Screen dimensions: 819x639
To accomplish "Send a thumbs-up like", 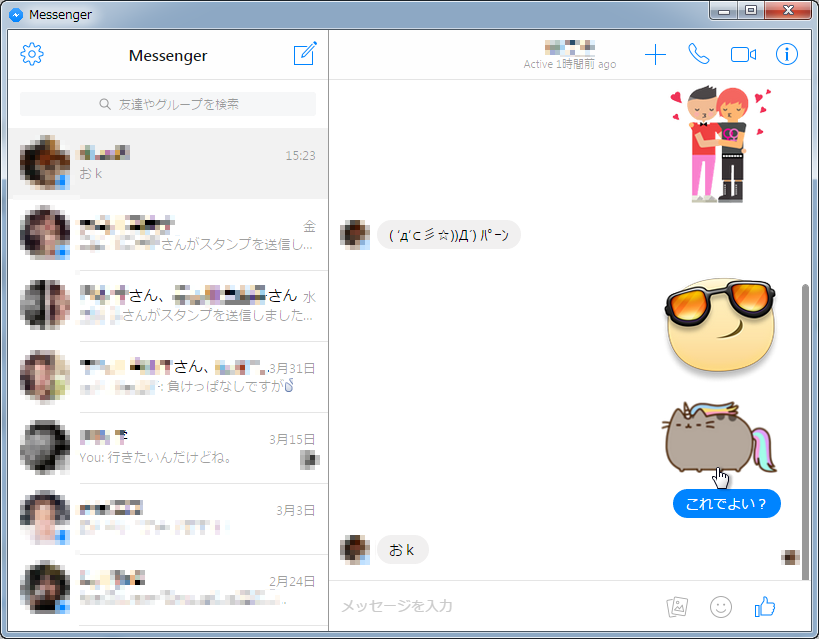I will click(764, 607).
